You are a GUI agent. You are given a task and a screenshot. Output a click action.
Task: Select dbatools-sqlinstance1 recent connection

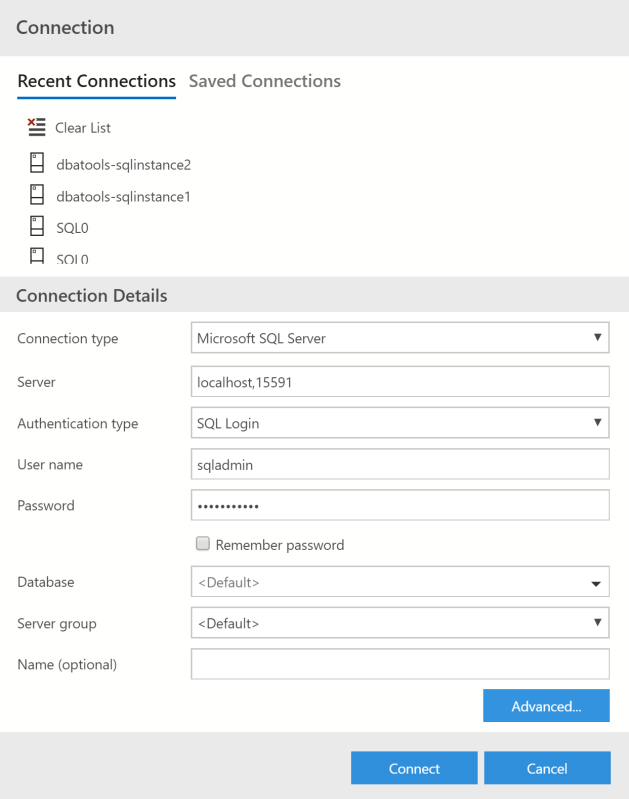[x=123, y=197]
